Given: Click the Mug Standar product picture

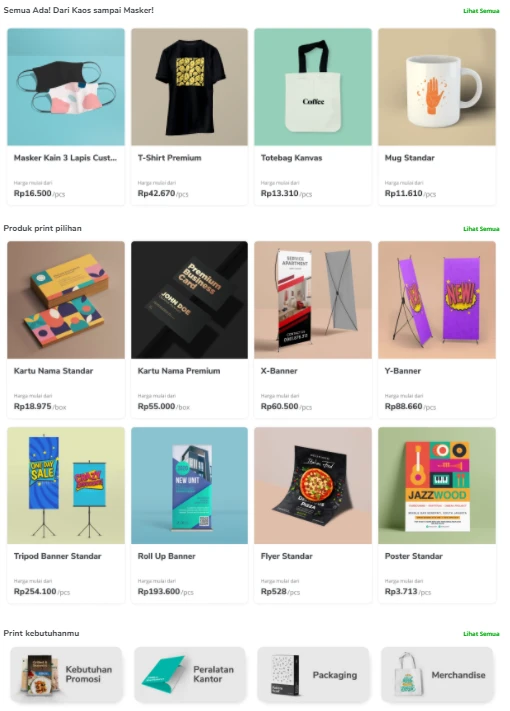Looking at the screenshot, I should (437, 87).
